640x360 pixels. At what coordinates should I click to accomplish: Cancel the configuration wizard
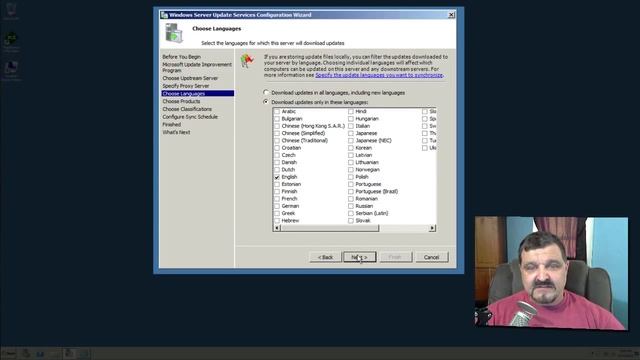[x=431, y=257]
